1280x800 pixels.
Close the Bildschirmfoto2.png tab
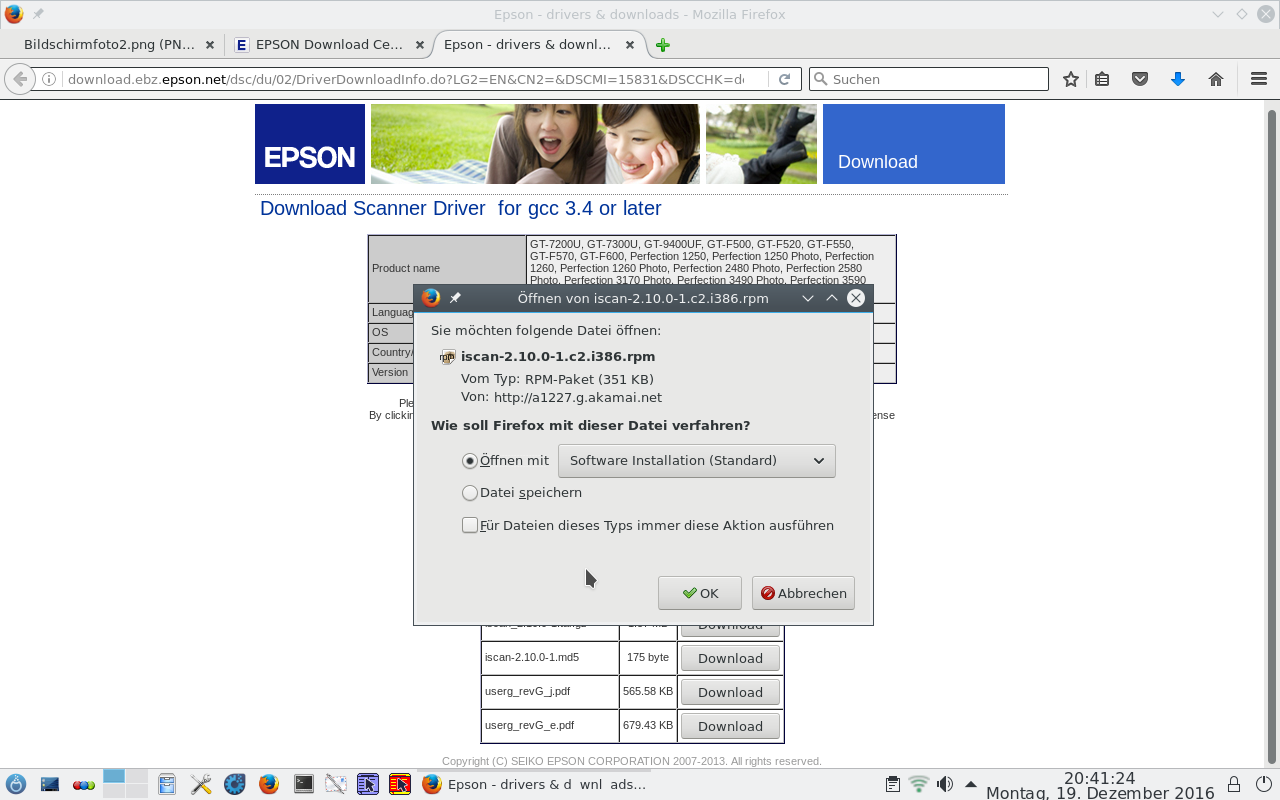pos(209,45)
